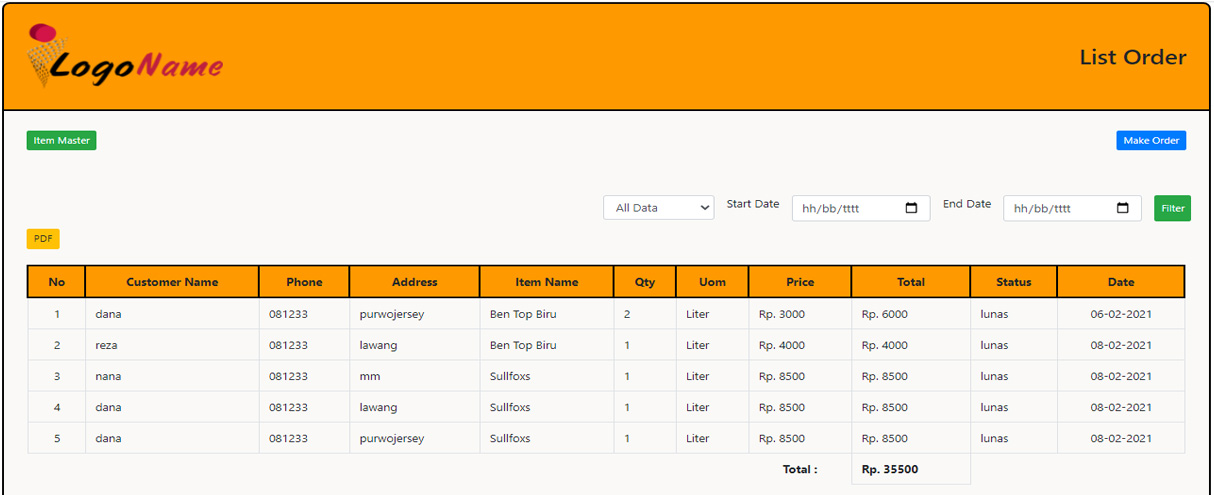Viewport: 1214px width, 495px height.
Task: Click total Rp. 6000
Action: (885, 314)
